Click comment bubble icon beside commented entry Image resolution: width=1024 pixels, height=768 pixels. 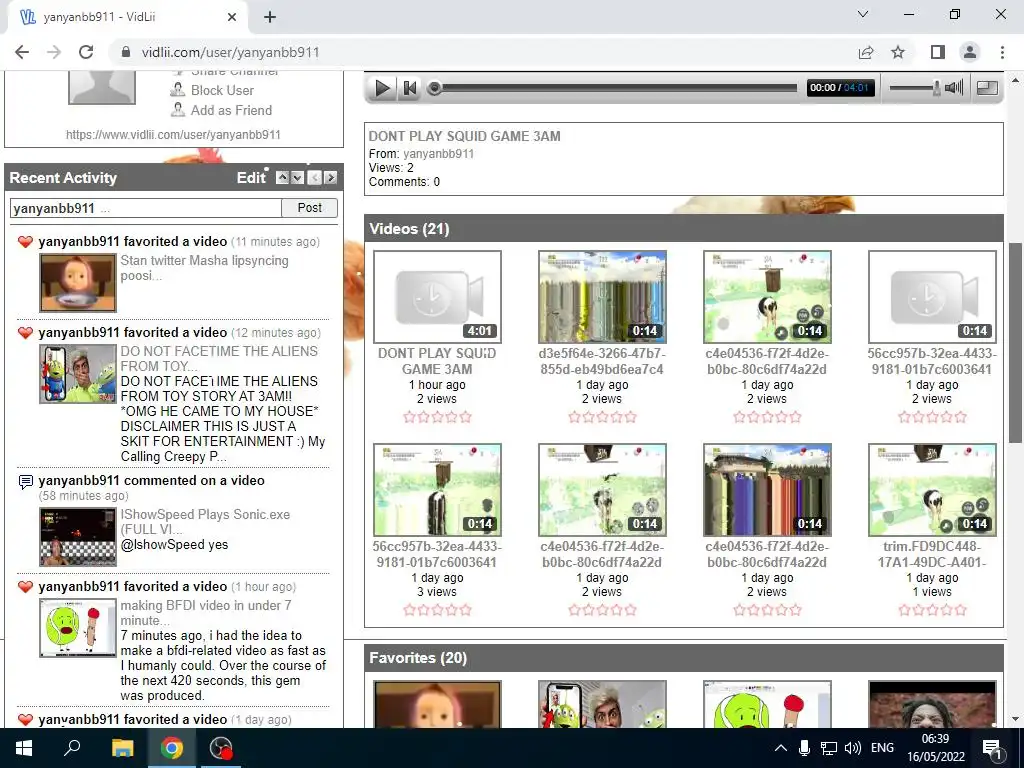click(25, 482)
